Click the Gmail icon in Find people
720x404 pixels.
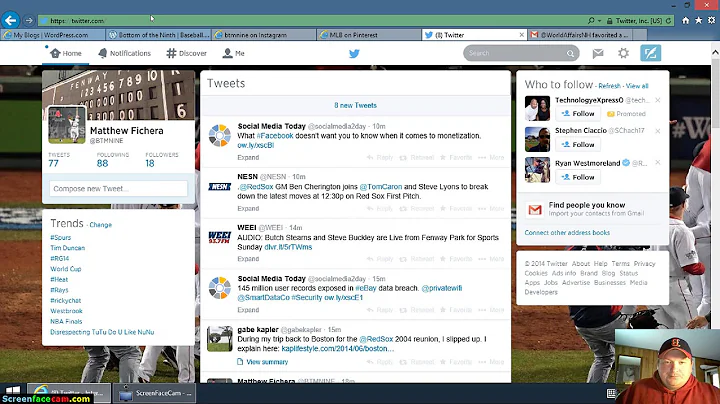534,210
